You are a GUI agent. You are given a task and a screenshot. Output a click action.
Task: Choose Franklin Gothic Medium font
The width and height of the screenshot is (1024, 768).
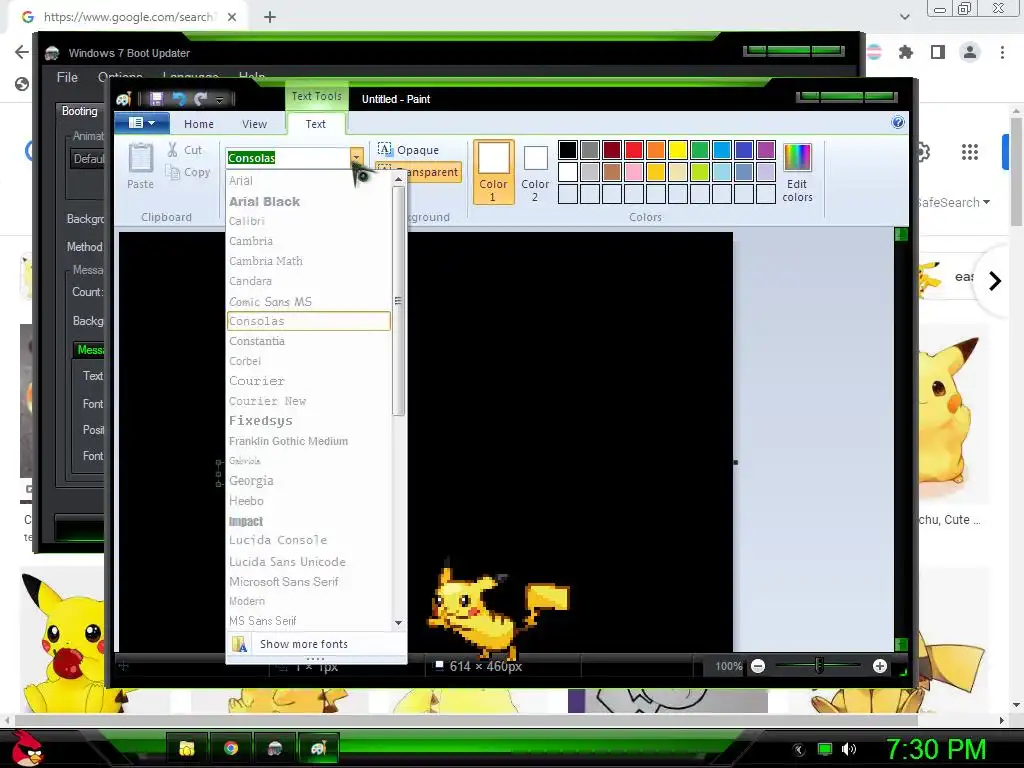coord(308,441)
